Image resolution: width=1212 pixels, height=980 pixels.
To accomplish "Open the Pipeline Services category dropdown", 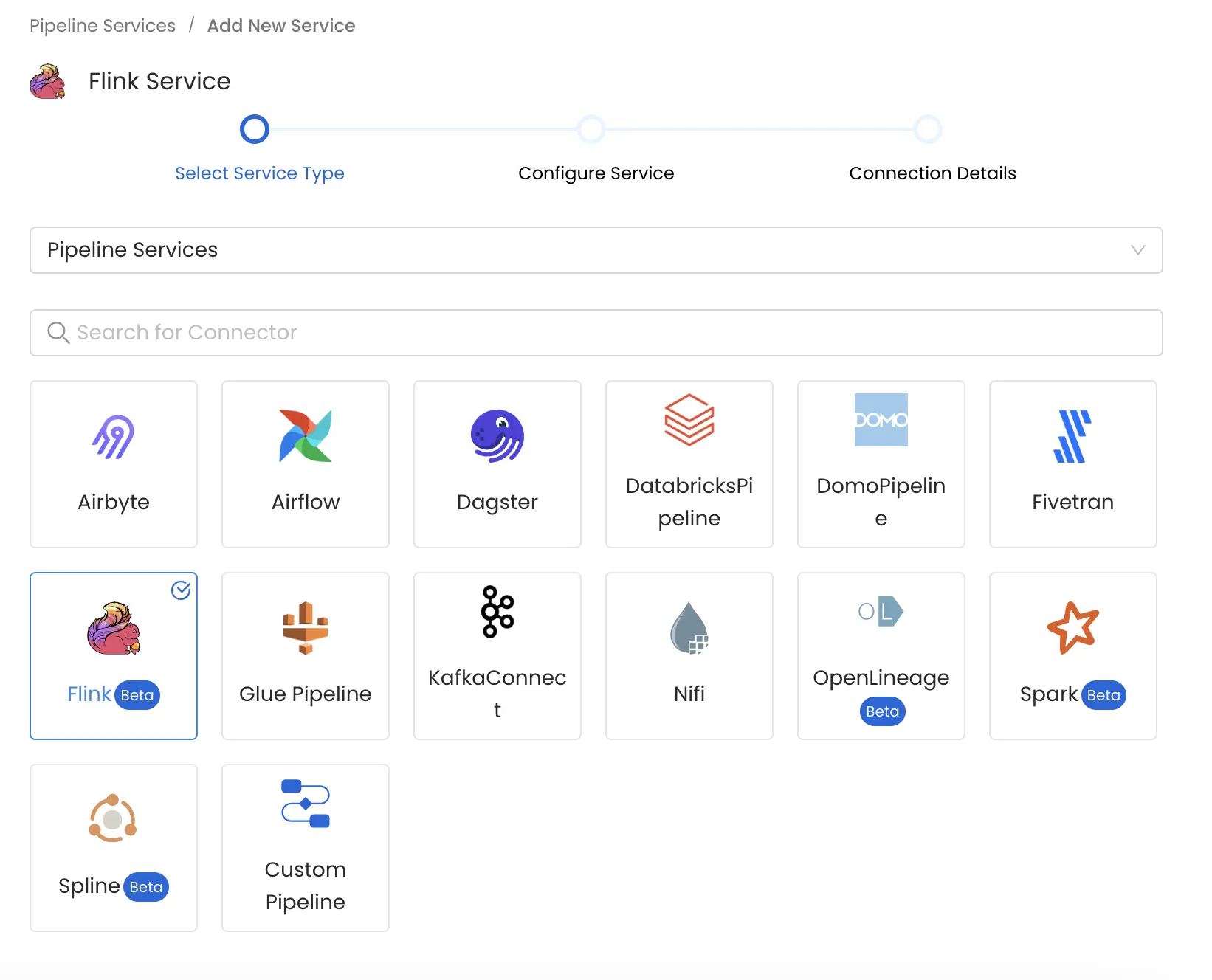I will (x=595, y=250).
